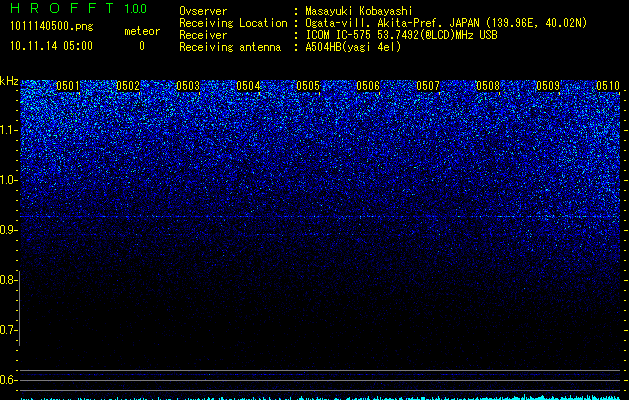Click the 0504 time marker
Viewport: 629px width, 400px height.
(248, 86)
